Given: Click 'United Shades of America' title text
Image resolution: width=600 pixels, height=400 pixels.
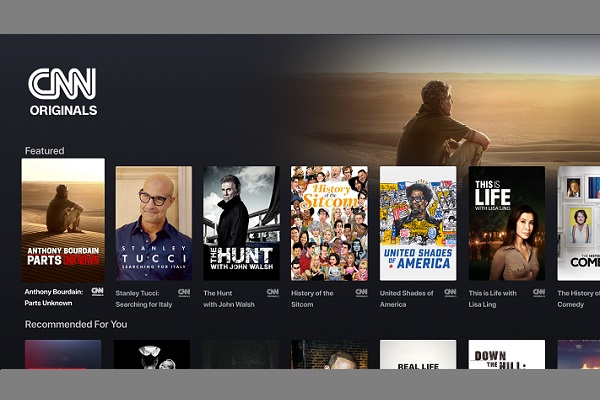Looking at the screenshot, I should (407, 299).
